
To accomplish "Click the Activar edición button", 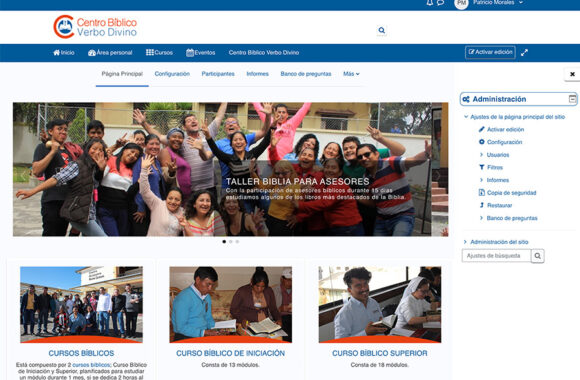I will click(490, 52).
